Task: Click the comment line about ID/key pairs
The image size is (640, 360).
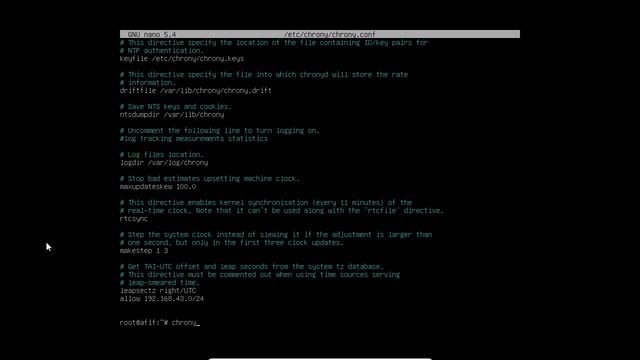Action: [274, 43]
